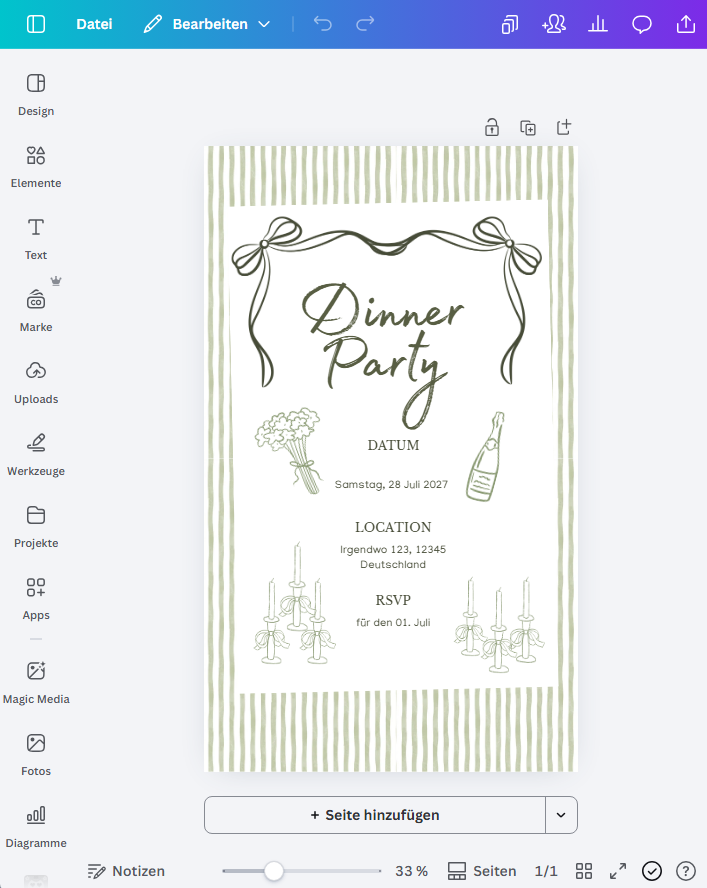Image resolution: width=707 pixels, height=888 pixels.
Task: Open analytics bar chart icon
Action: (598, 24)
